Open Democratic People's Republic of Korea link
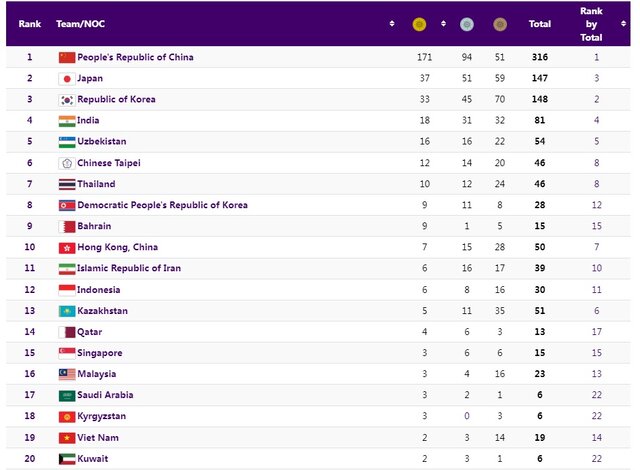Screen dimensions: 640x470 pos(162,205)
